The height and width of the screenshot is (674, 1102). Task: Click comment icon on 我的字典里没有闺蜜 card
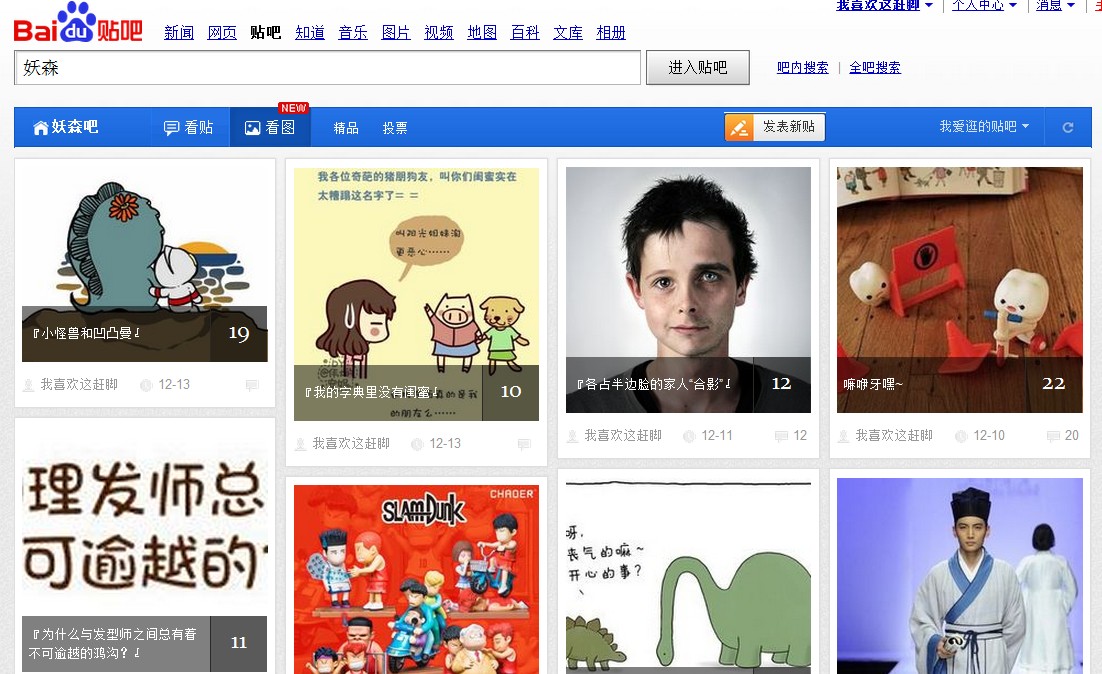pos(524,443)
